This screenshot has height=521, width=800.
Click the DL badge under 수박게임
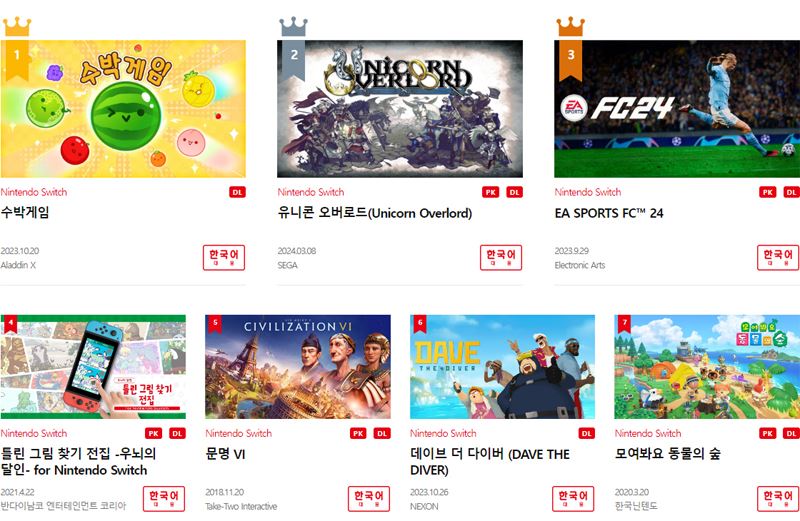[237, 192]
